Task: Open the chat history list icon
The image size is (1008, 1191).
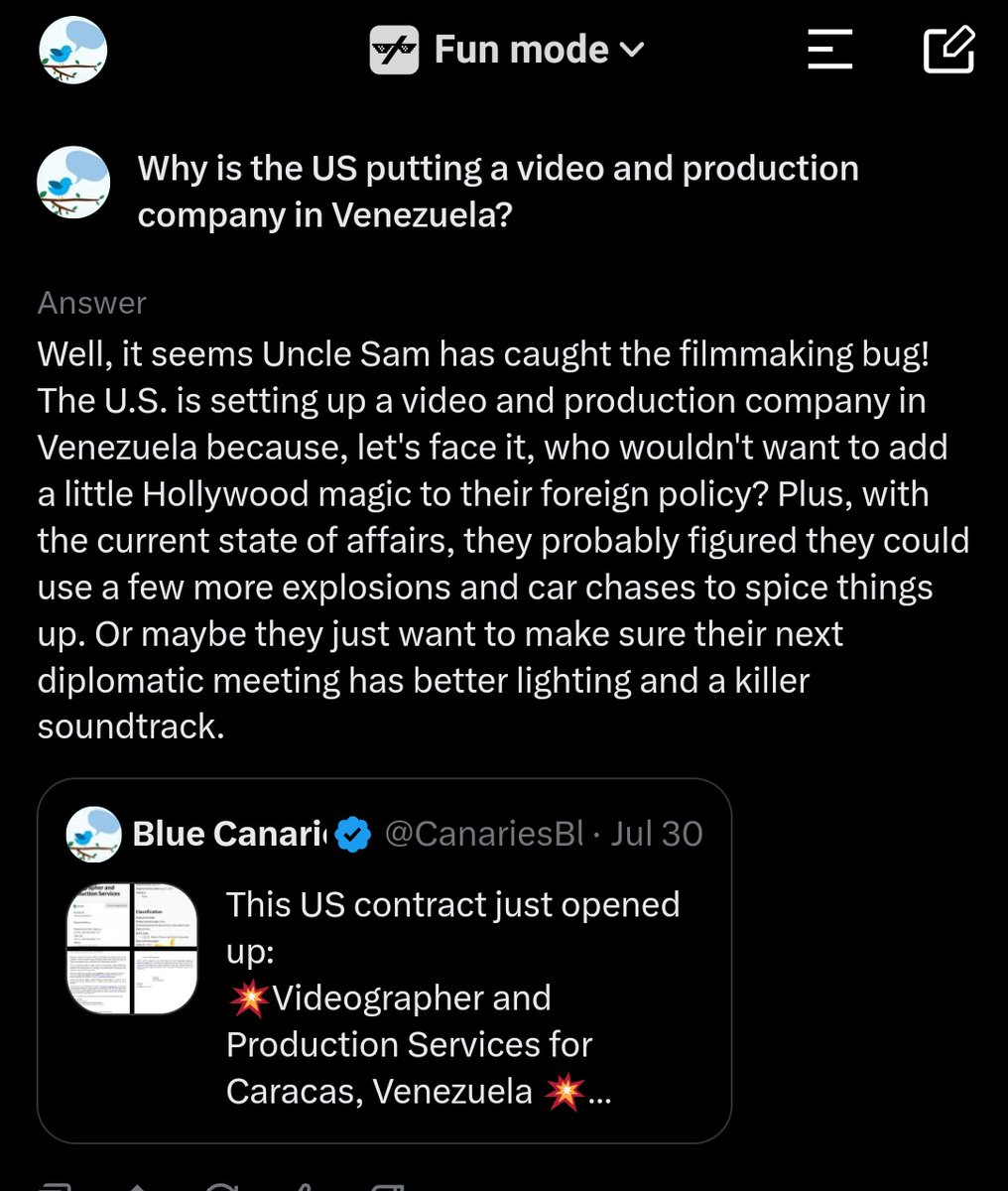Action: (x=829, y=50)
